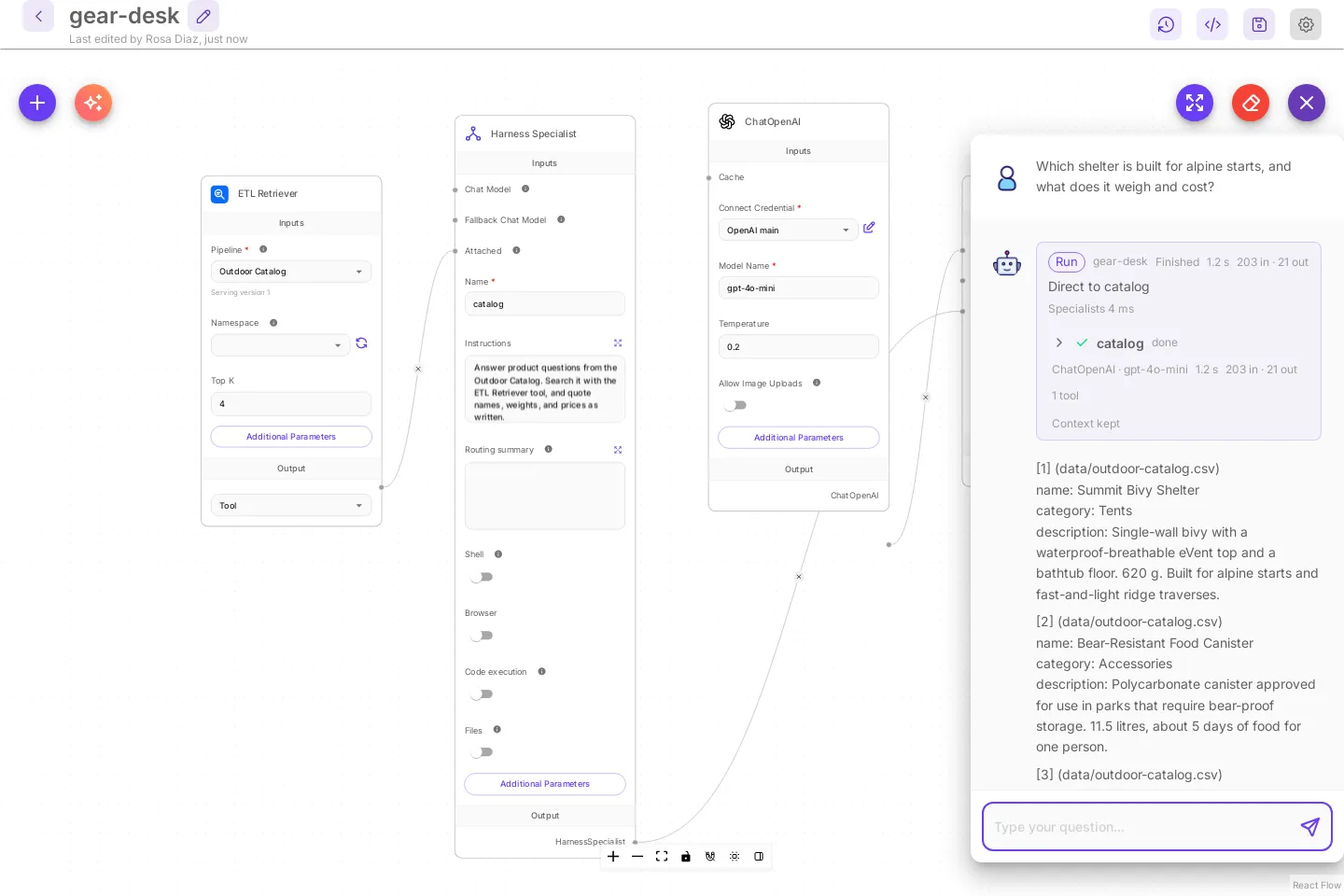The image size is (1344, 896).
Task: Toggle the canvas lock icon
Action: [x=686, y=857]
